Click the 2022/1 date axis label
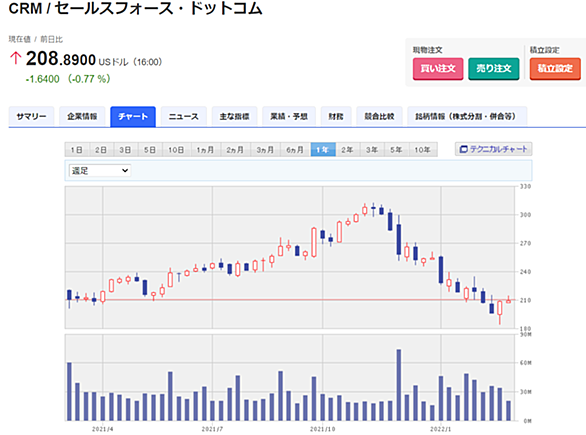Screen dimensions: 586x435 pyautogui.click(x=441, y=429)
